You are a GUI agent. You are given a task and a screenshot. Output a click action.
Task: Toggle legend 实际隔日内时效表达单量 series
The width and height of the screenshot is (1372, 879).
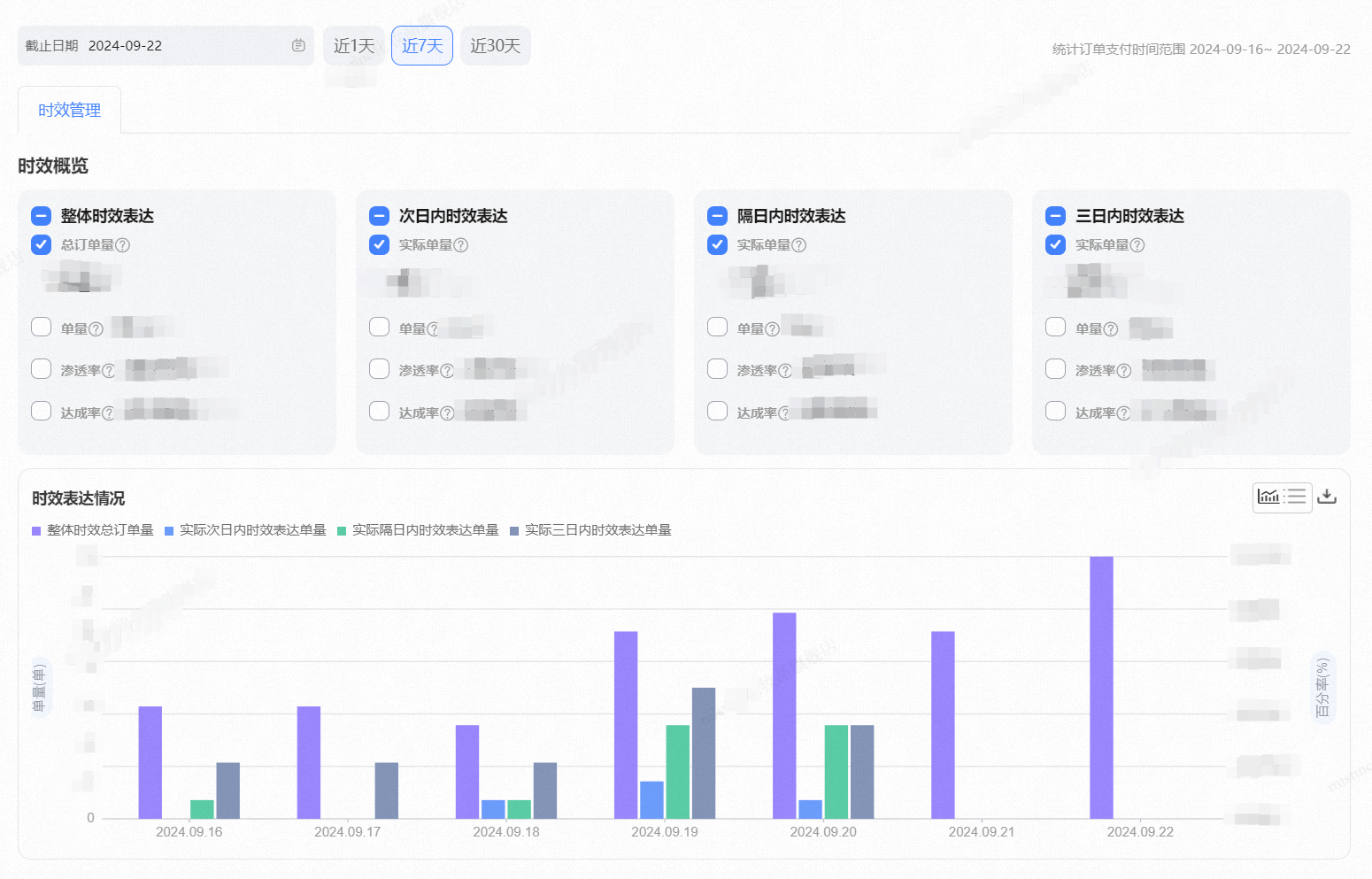418,530
